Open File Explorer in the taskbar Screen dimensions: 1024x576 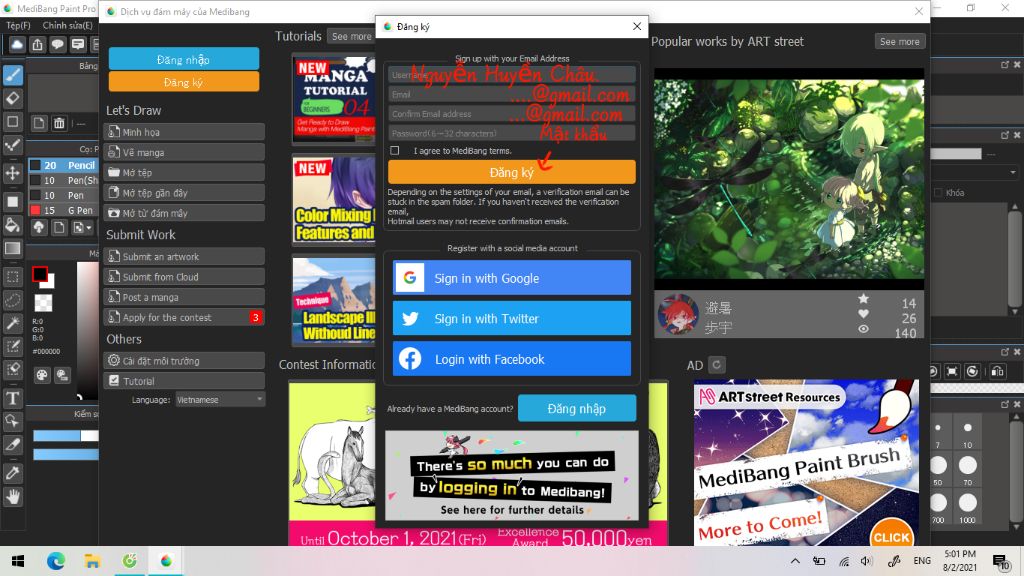[x=92, y=560]
